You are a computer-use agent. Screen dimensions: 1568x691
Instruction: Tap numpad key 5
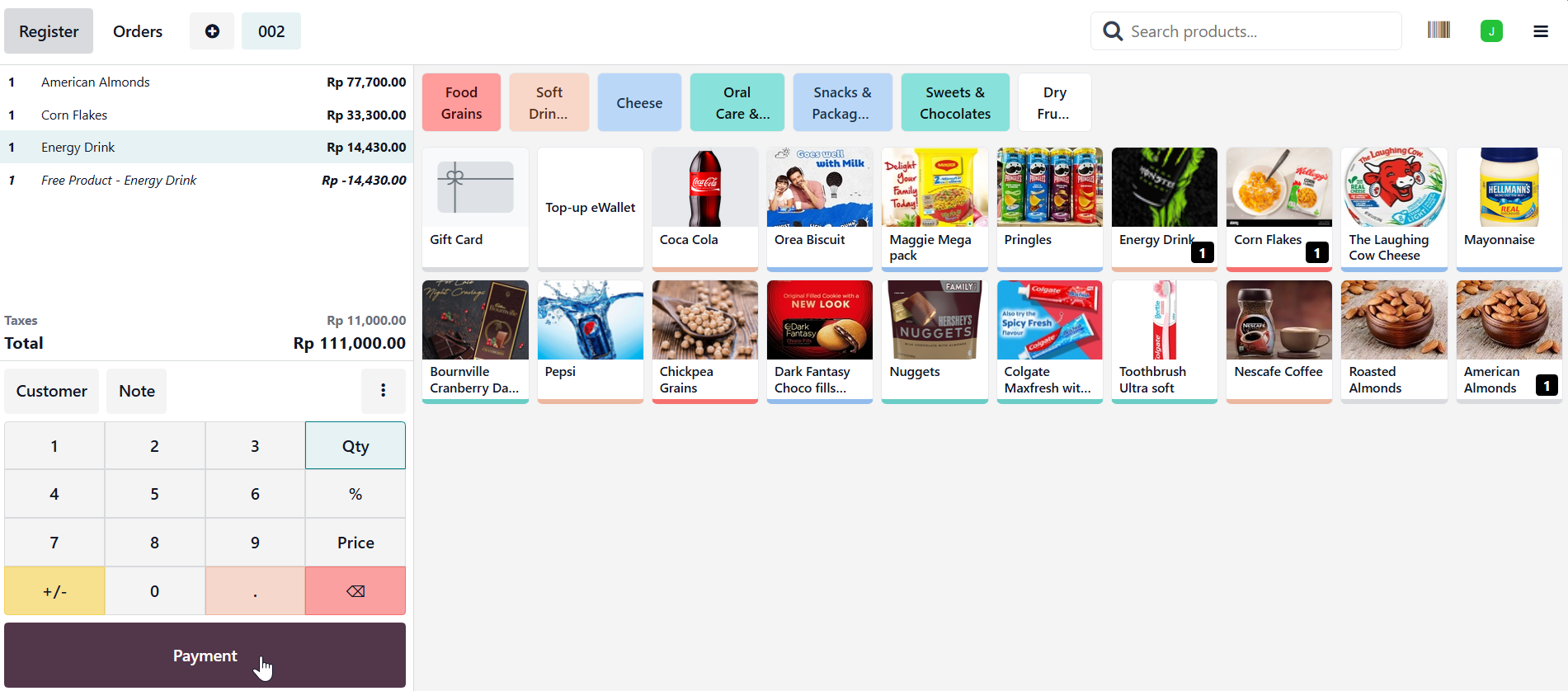pyautogui.click(x=155, y=494)
